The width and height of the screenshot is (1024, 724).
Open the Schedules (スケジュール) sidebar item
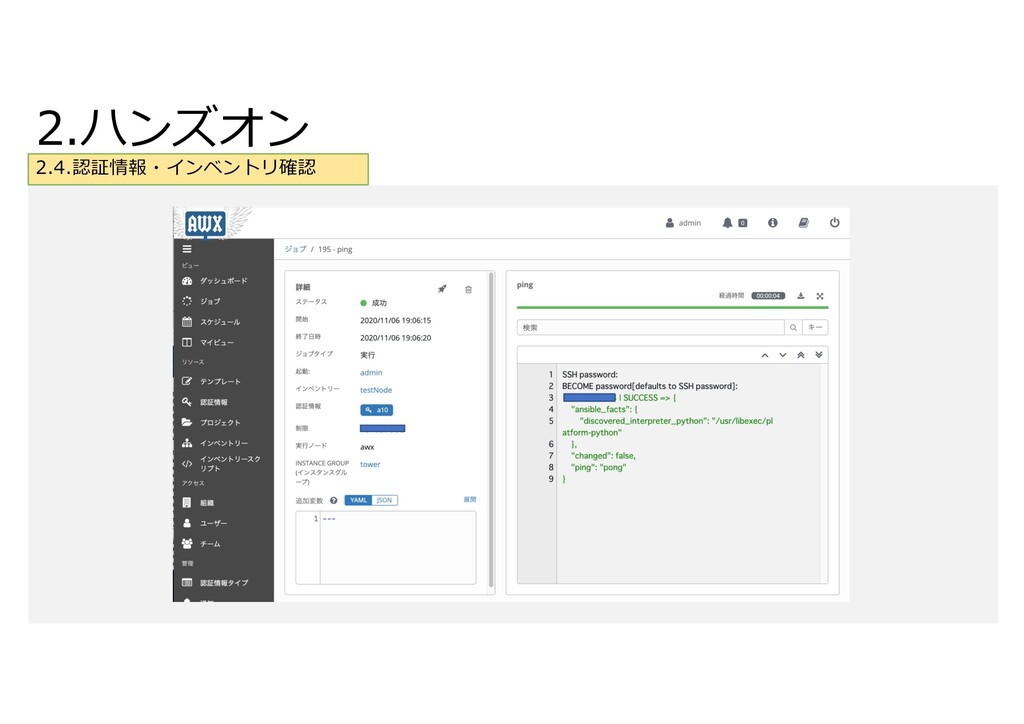point(219,322)
